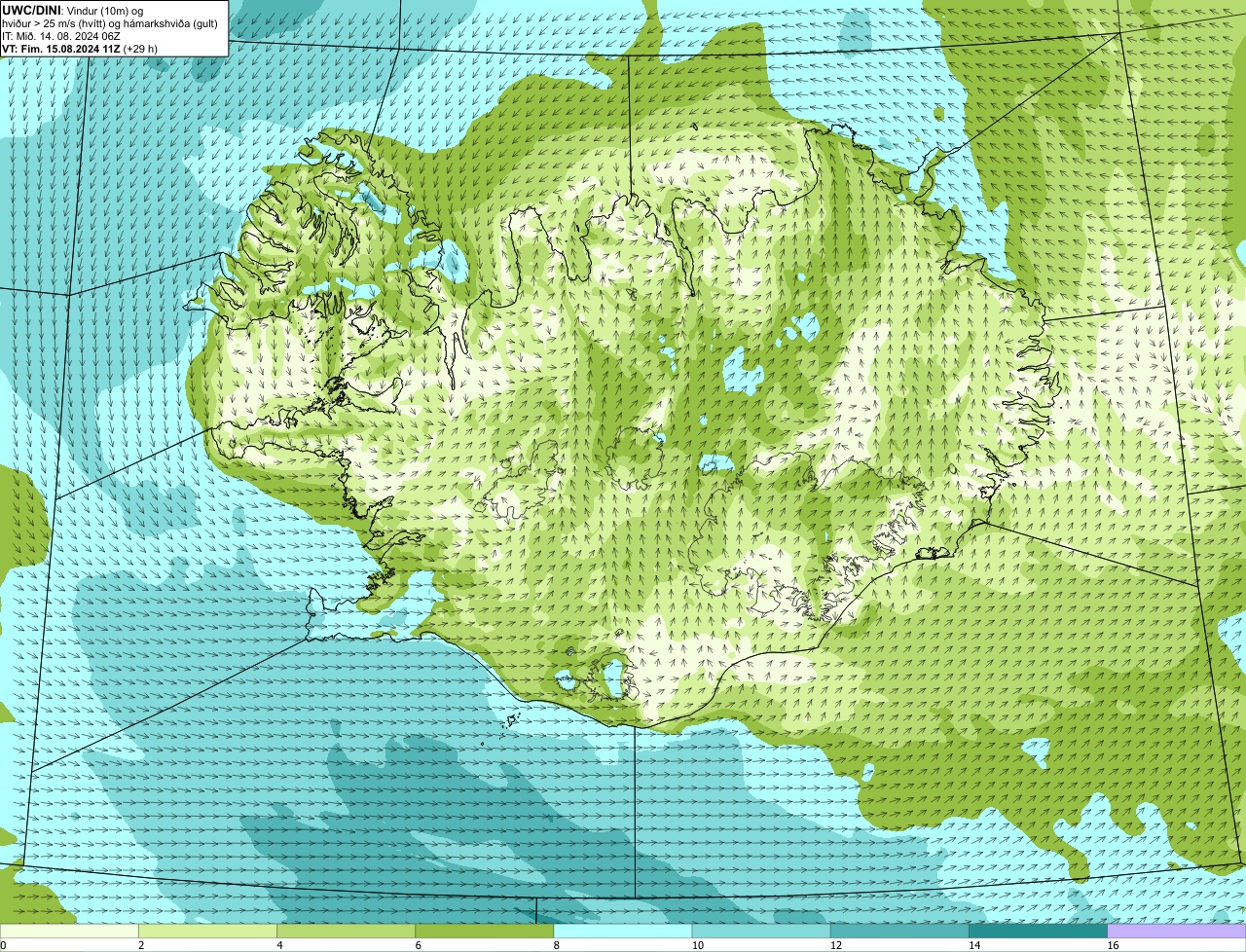
Task: Click the legend label '2'
Action: point(141,945)
